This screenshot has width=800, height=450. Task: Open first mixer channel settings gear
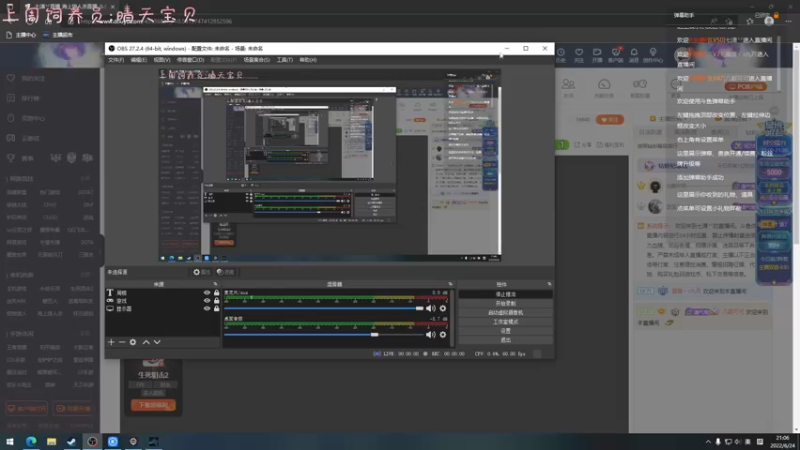point(443,308)
